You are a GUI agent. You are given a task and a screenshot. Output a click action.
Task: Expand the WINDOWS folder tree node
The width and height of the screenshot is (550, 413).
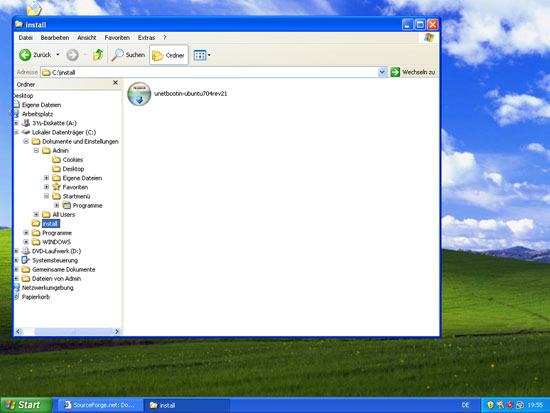pyautogui.click(x=26, y=242)
